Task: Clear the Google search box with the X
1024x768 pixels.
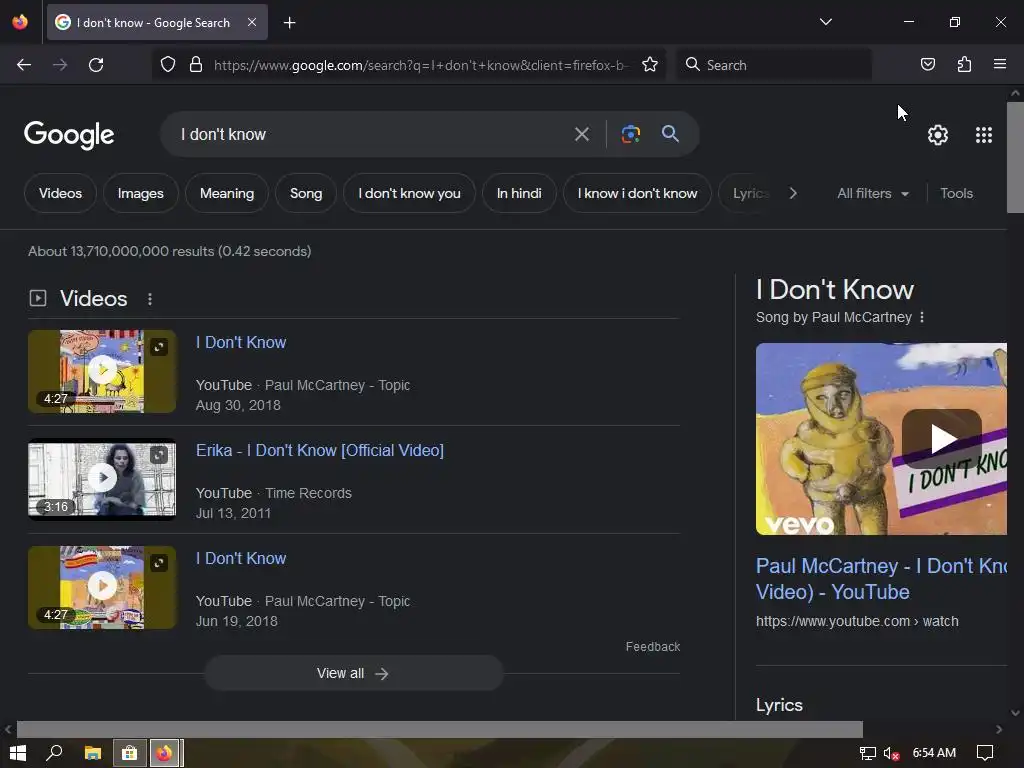Action: [x=581, y=135]
